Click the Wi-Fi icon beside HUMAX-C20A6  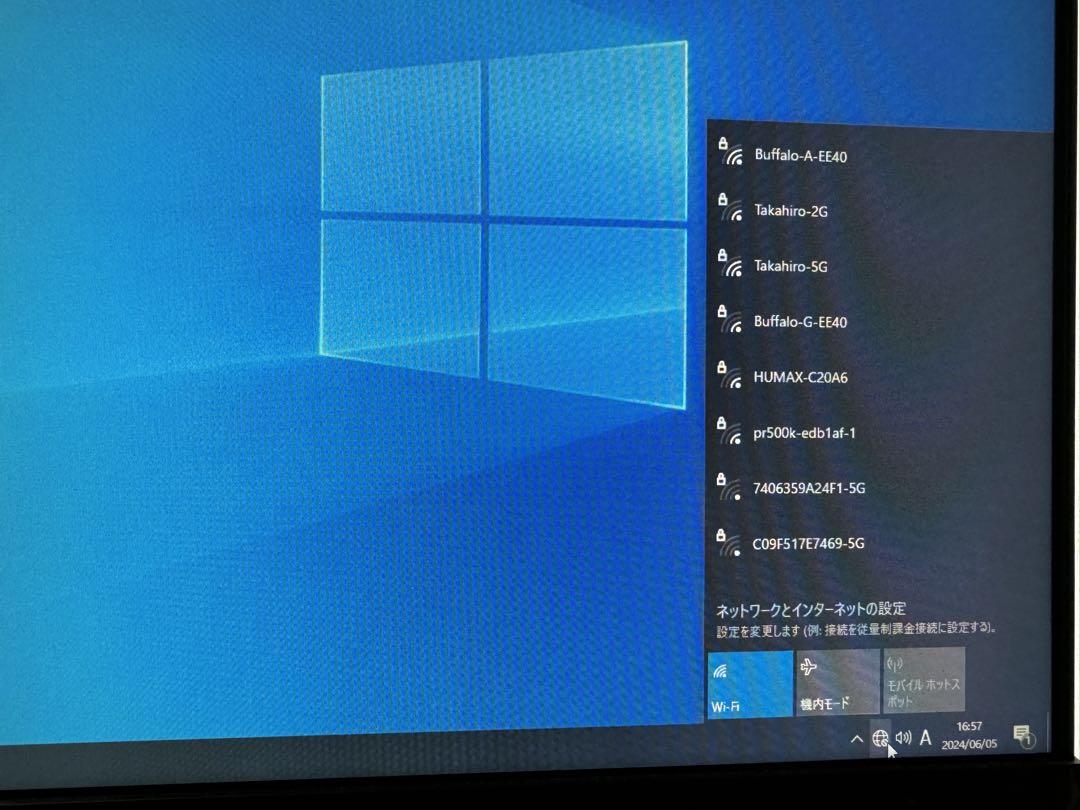[x=730, y=375]
